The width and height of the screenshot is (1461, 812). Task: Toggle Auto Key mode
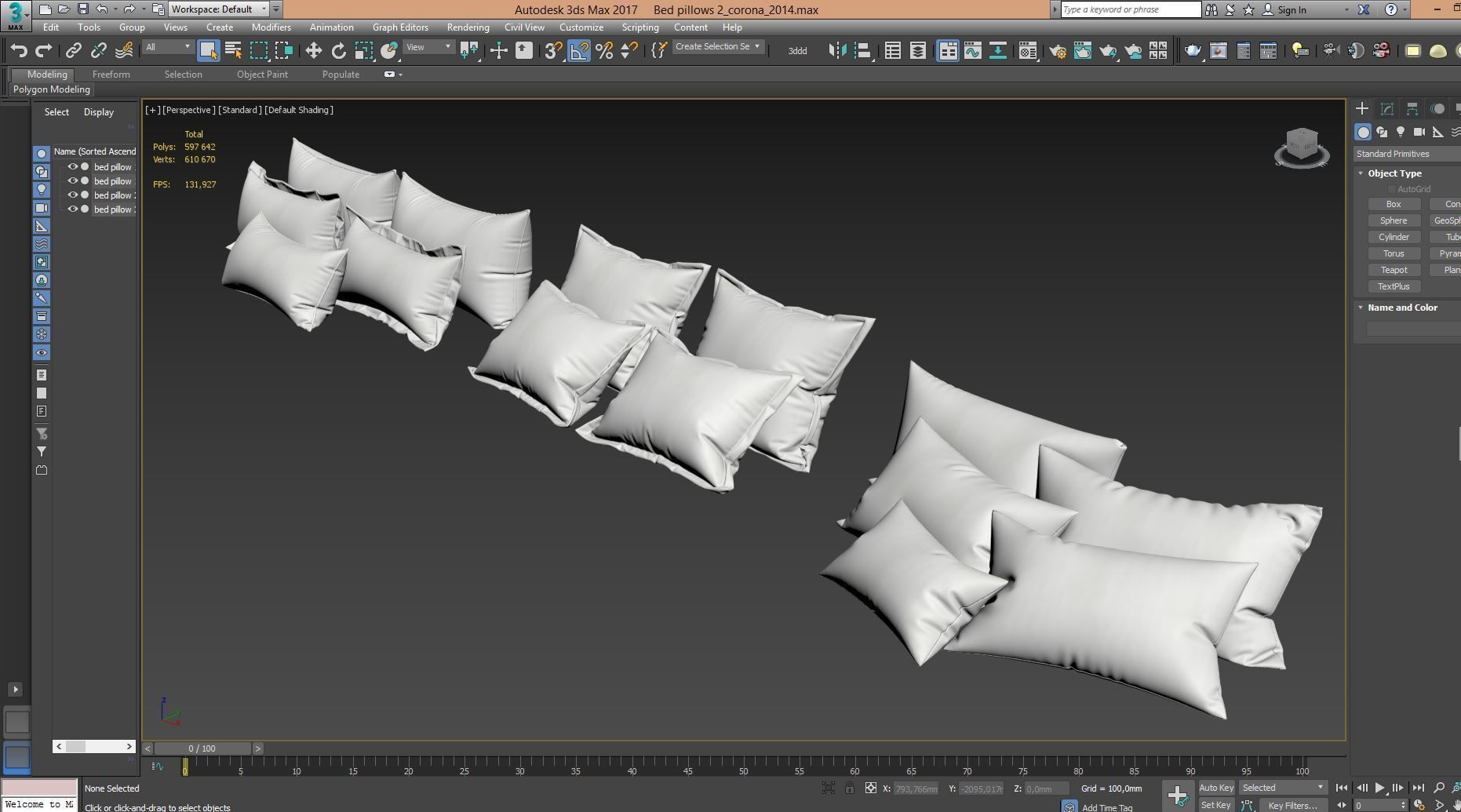(1216, 788)
